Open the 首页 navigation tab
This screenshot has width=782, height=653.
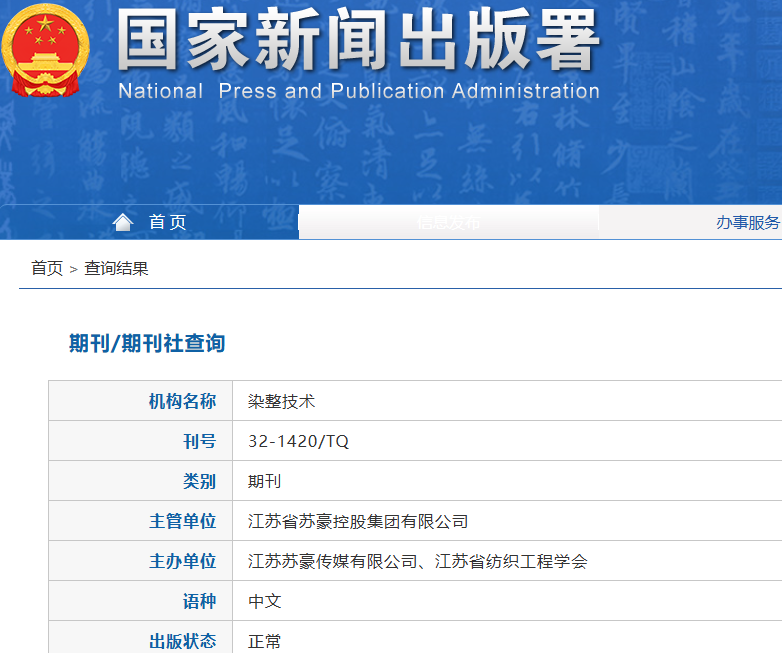(x=150, y=222)
